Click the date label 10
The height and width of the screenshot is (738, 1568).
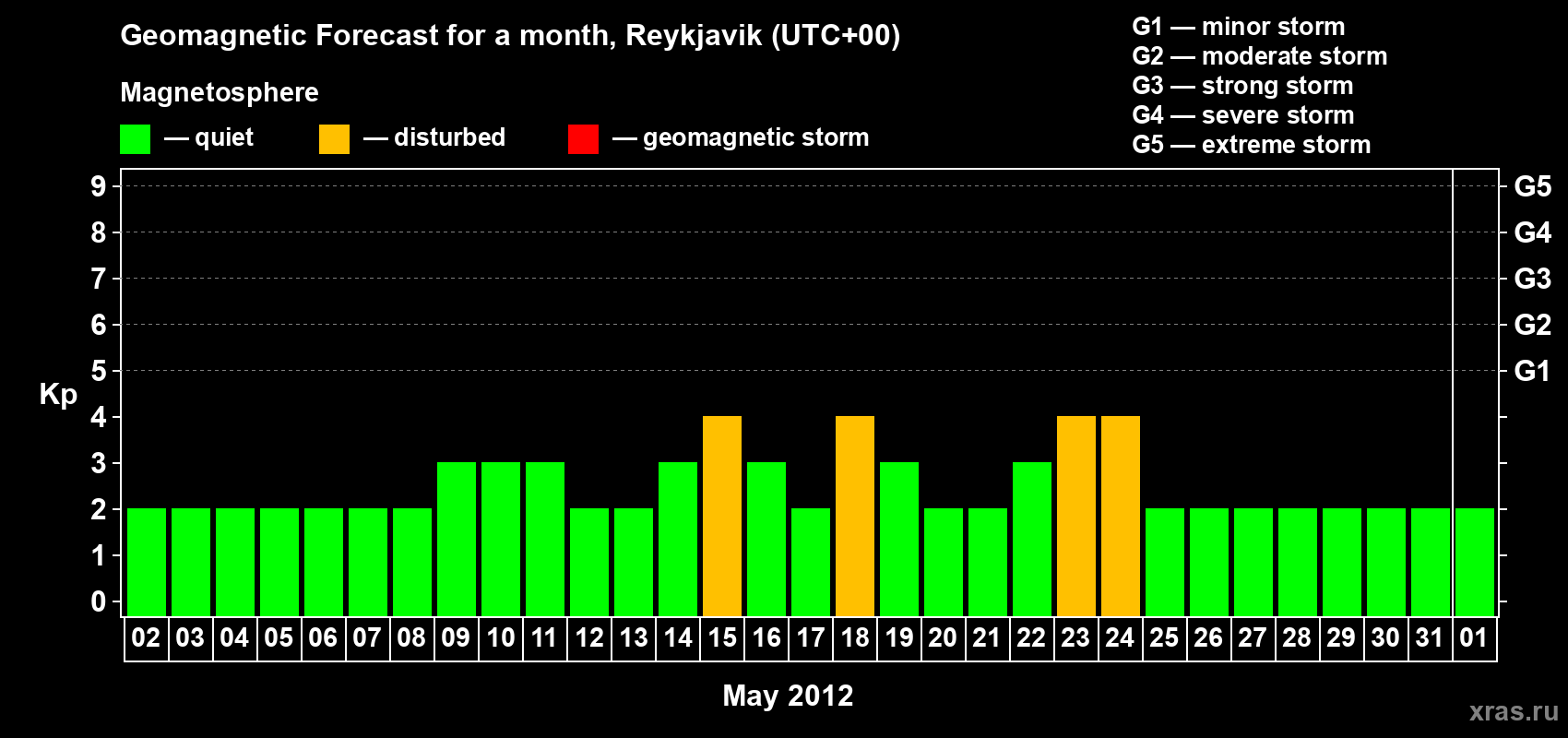500,637
